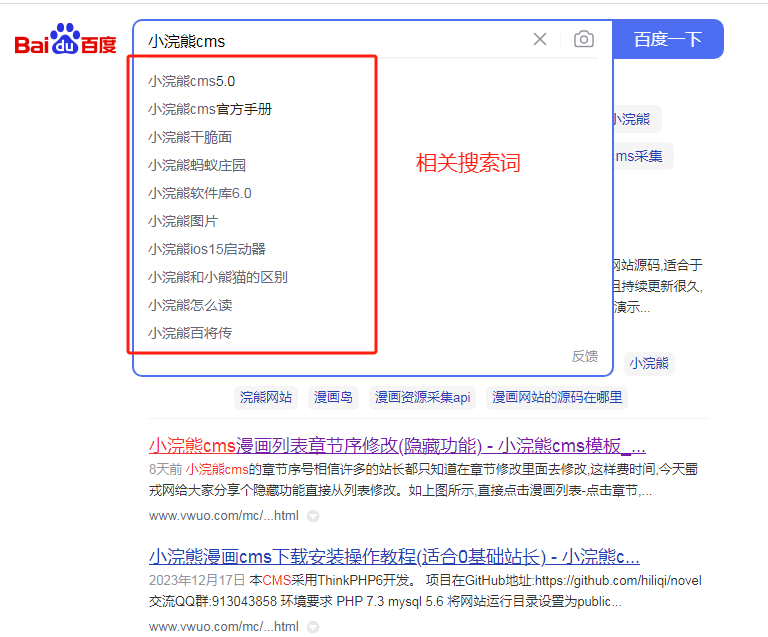Viewport: 768px width, 637px height.
Task: Select suggestion 小浣熊蚂蚁庄园
Action: point(197,165)
